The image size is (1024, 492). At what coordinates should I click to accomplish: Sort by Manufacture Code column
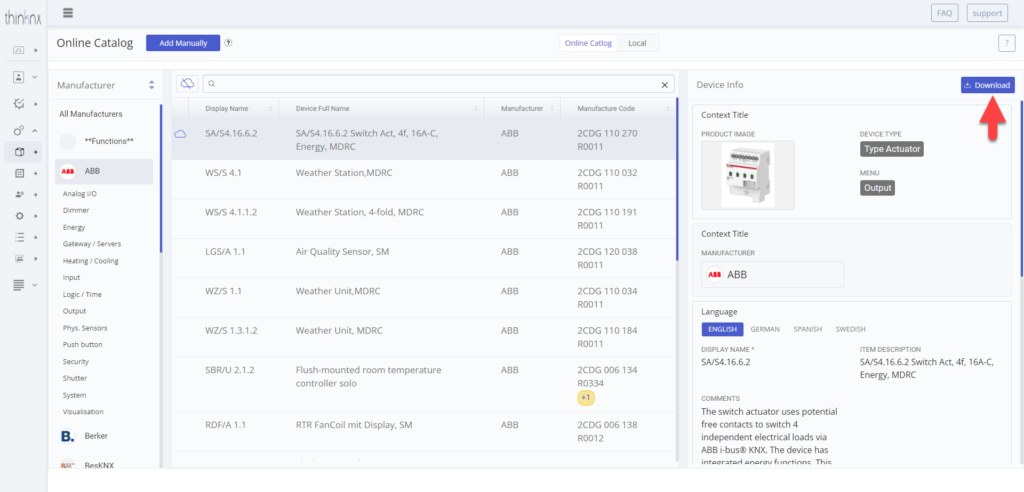(667, 108)
